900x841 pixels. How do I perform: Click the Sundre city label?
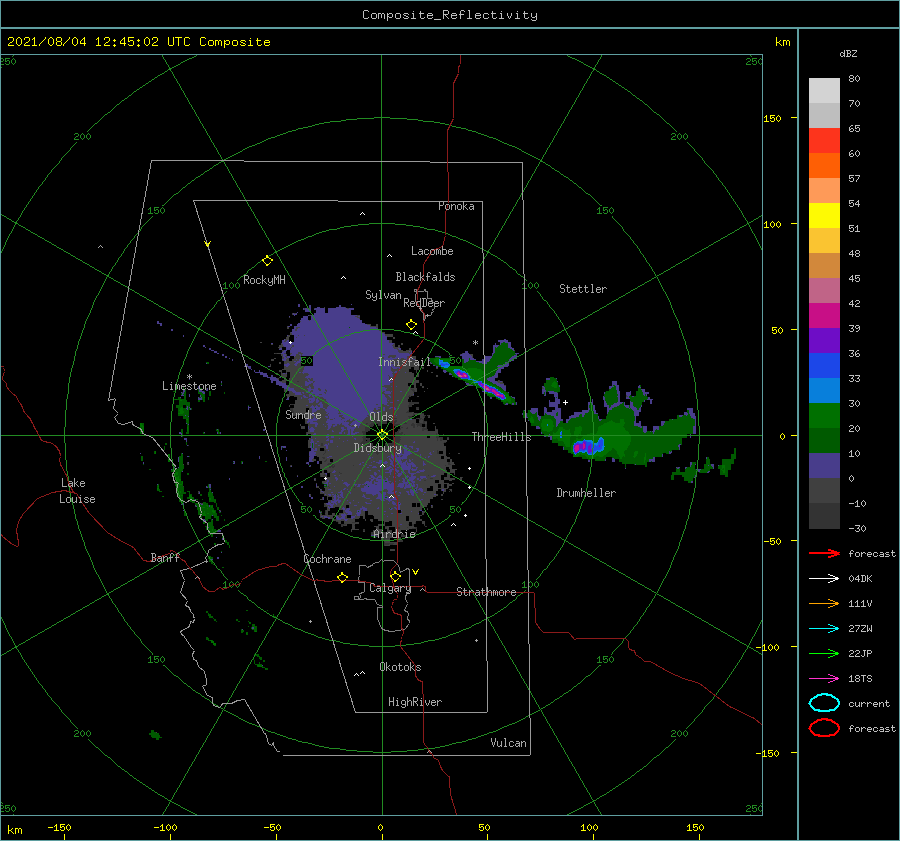pos(303,414)
